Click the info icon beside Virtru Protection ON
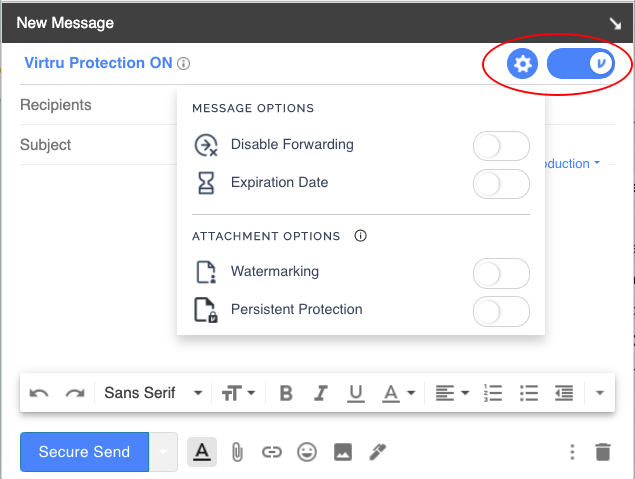 click(183, 64)
